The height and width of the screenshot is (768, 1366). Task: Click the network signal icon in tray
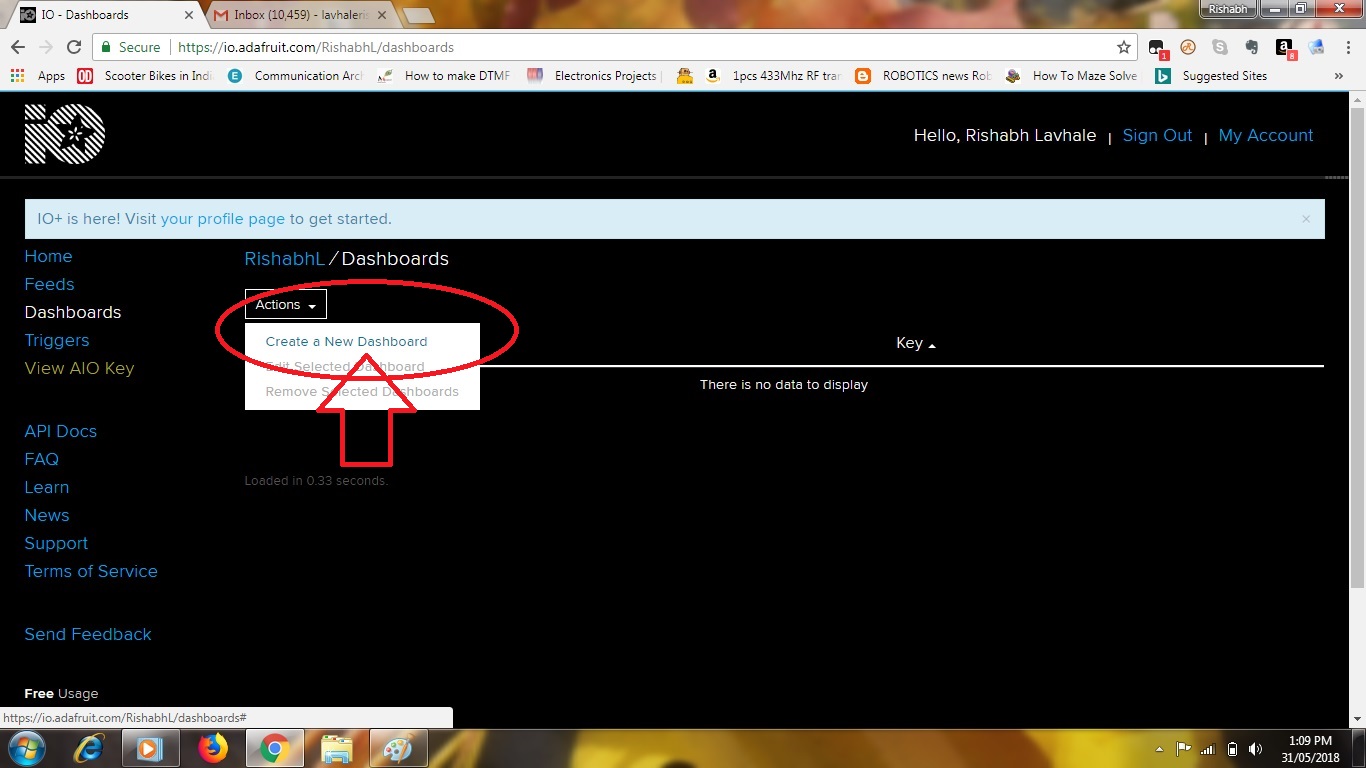click(x=1208, y=749)
